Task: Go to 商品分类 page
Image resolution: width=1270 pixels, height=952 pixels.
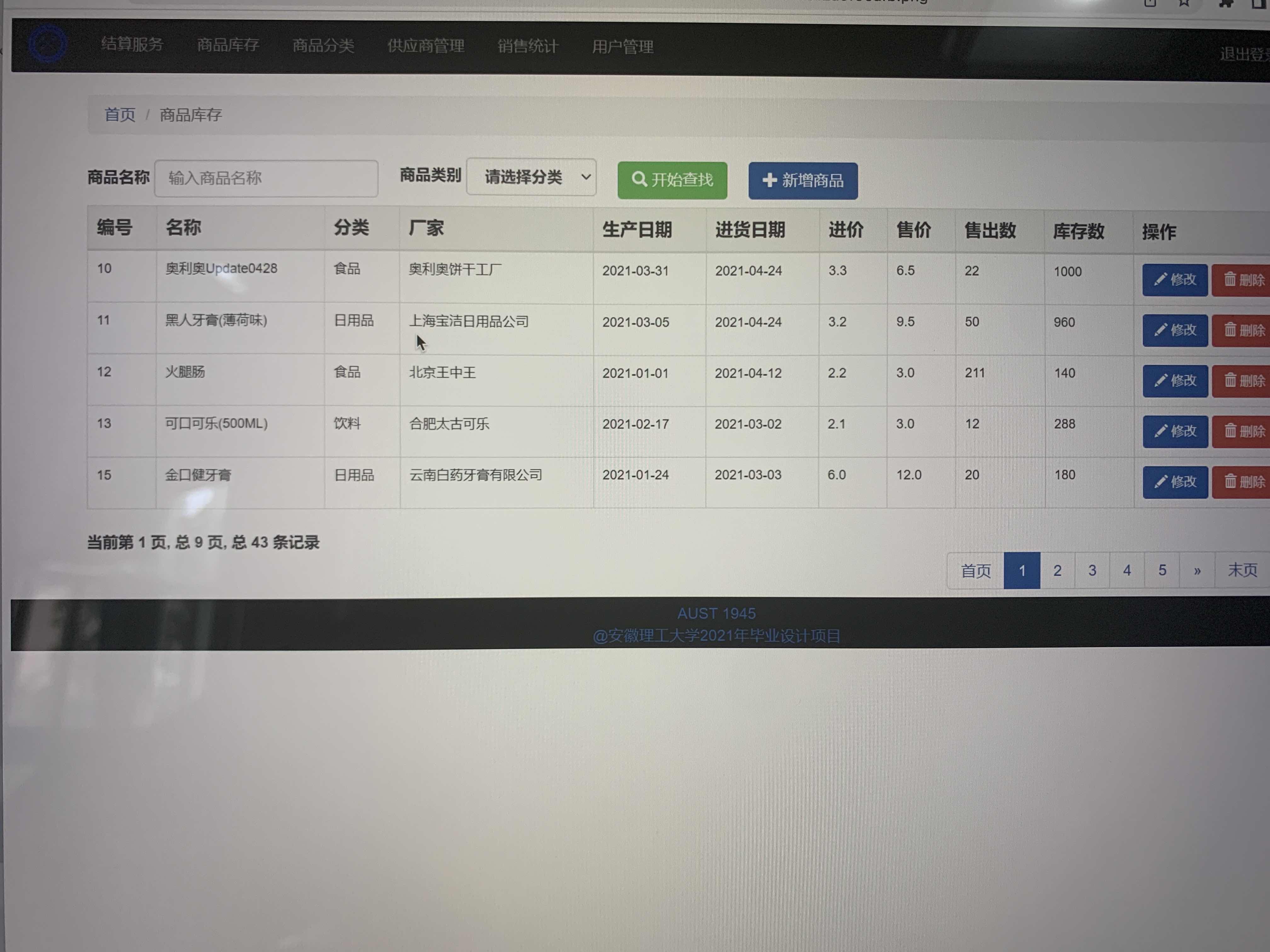Action: (323, 45)
